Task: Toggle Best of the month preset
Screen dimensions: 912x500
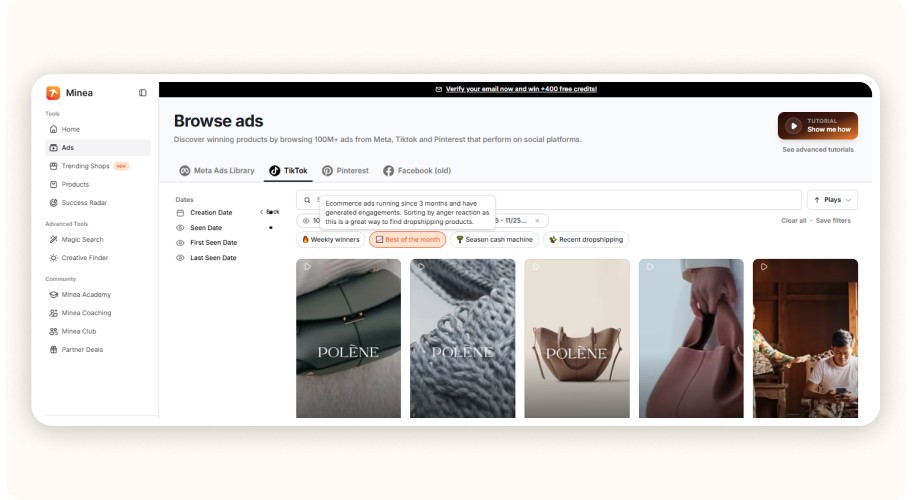Action: pyautogui.click(x=407, y=240)
